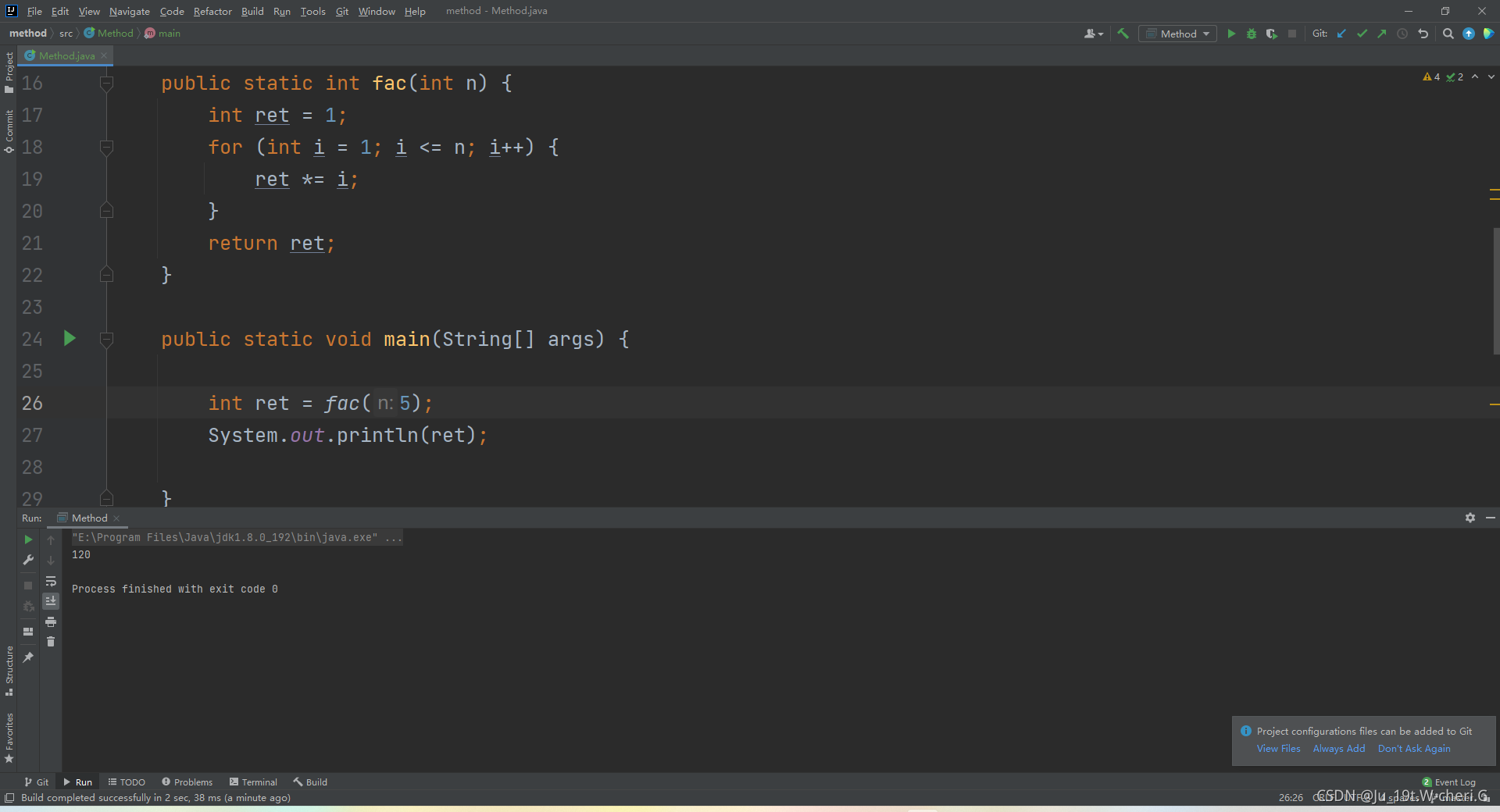Click the java.exe command line in console

237,537
